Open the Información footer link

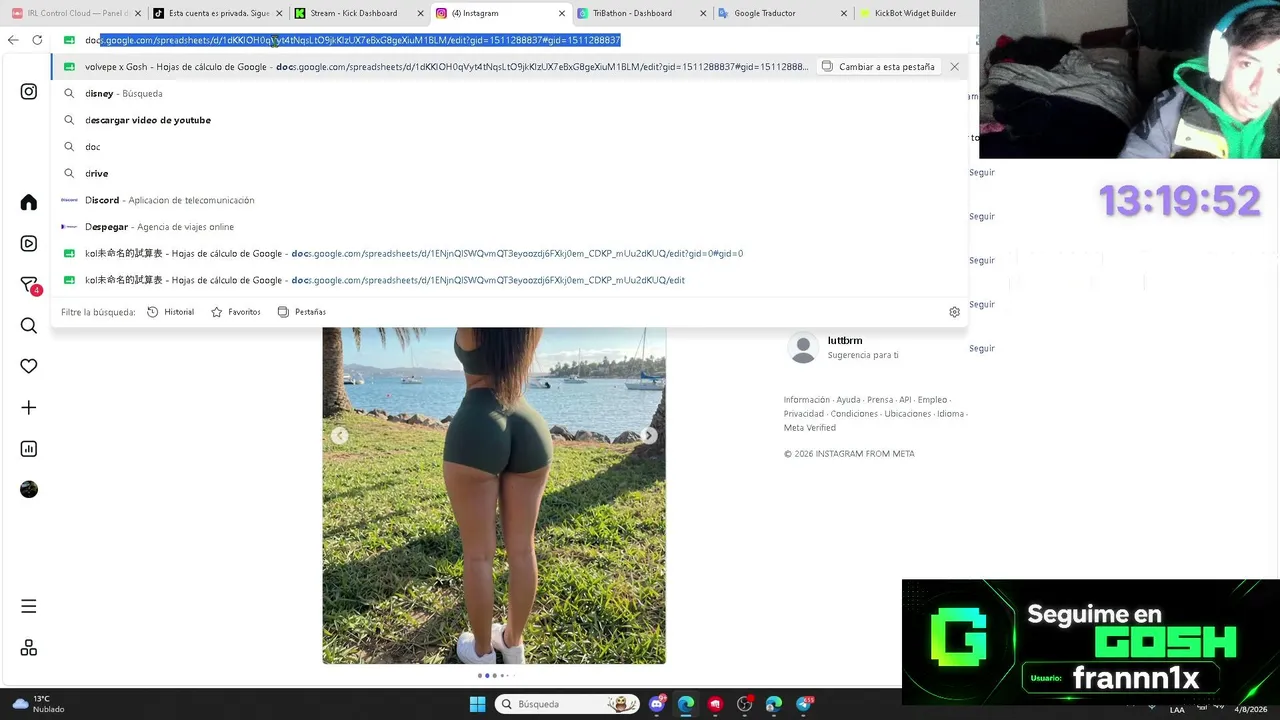807,400
